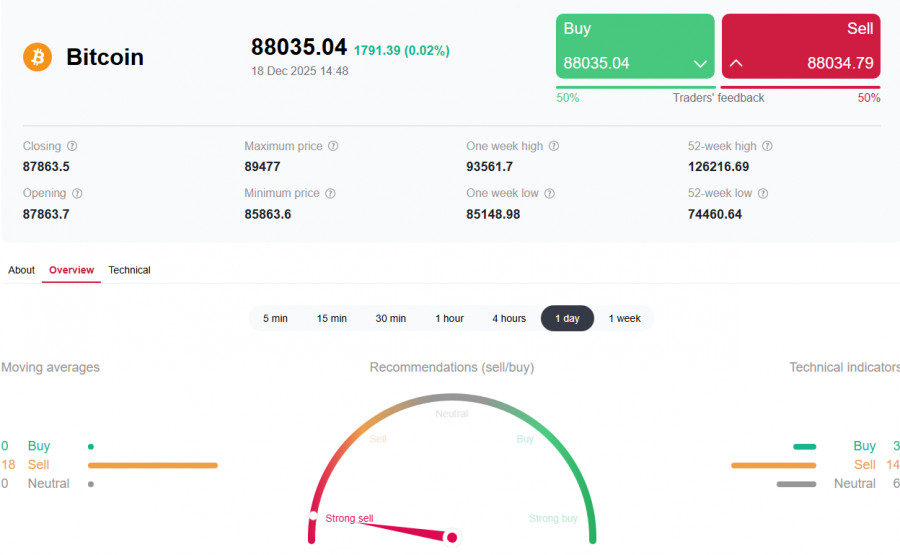Select the 1 day timeframe

point(567,318)
